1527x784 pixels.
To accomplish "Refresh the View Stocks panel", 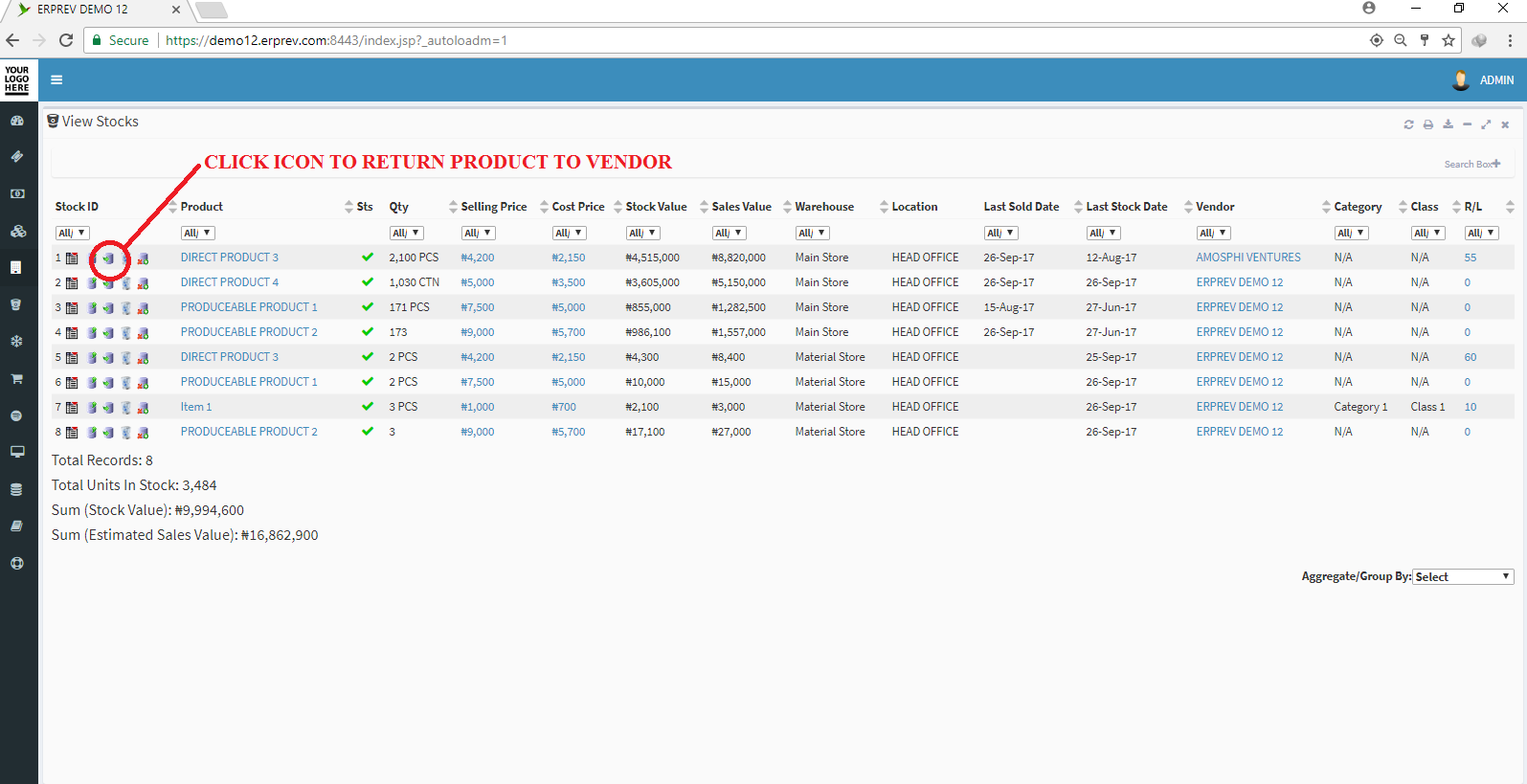I will tap(1408, 124).
